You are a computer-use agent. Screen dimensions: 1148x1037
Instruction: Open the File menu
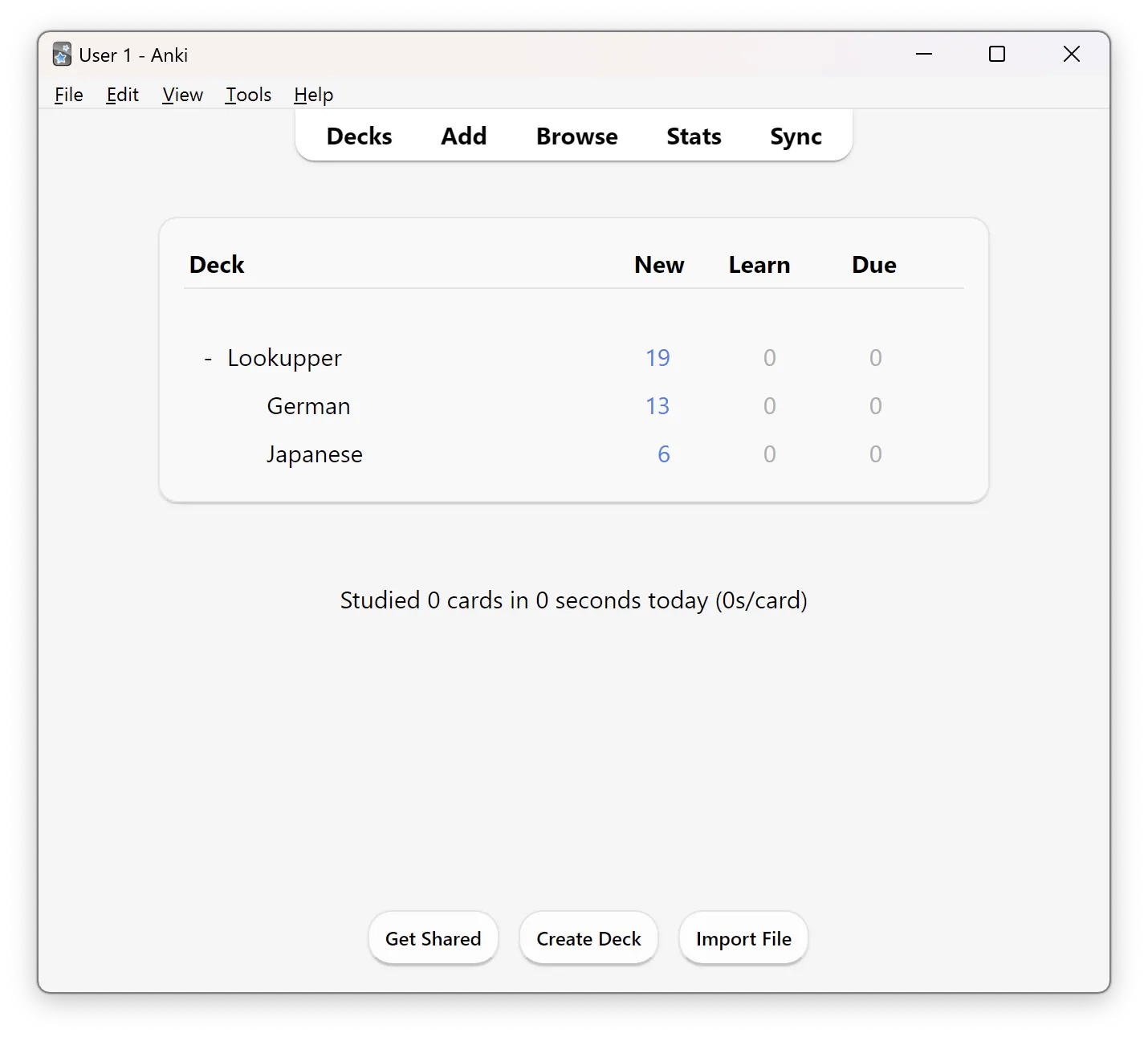click(x=68, y=95)
